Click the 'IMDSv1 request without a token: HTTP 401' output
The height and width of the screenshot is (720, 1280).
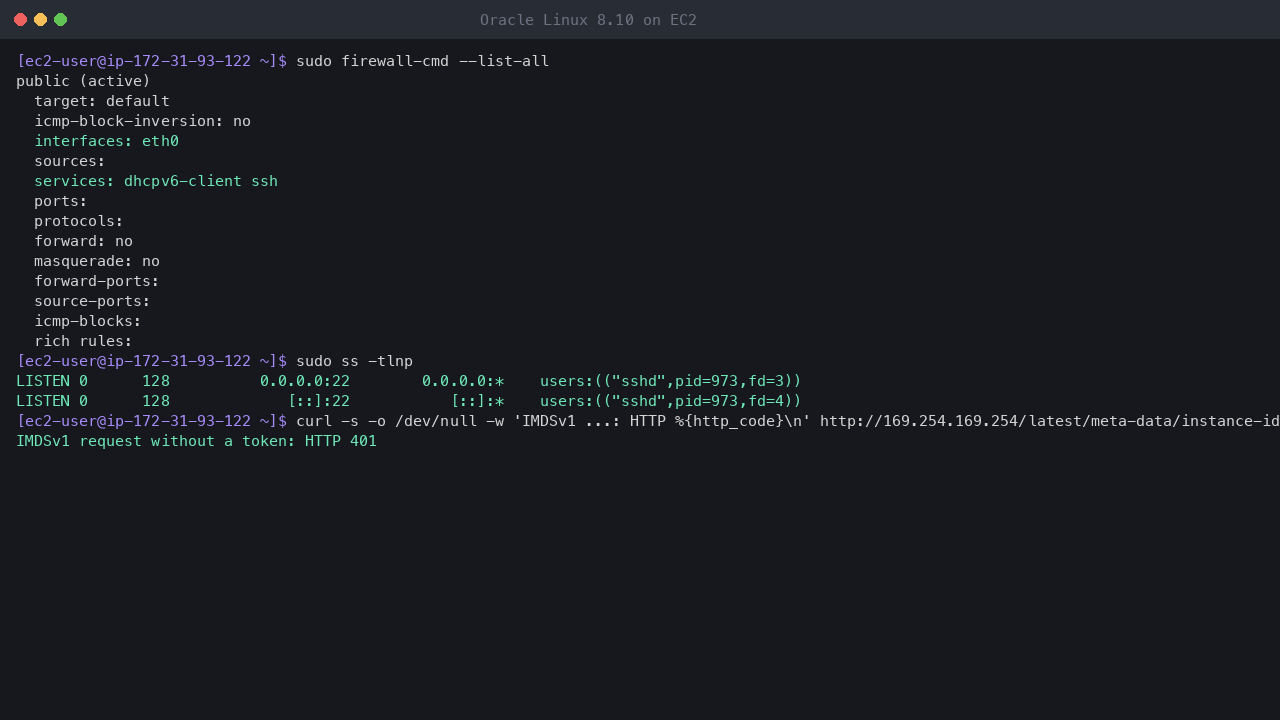pyautogui.click(x=196, y=441)
